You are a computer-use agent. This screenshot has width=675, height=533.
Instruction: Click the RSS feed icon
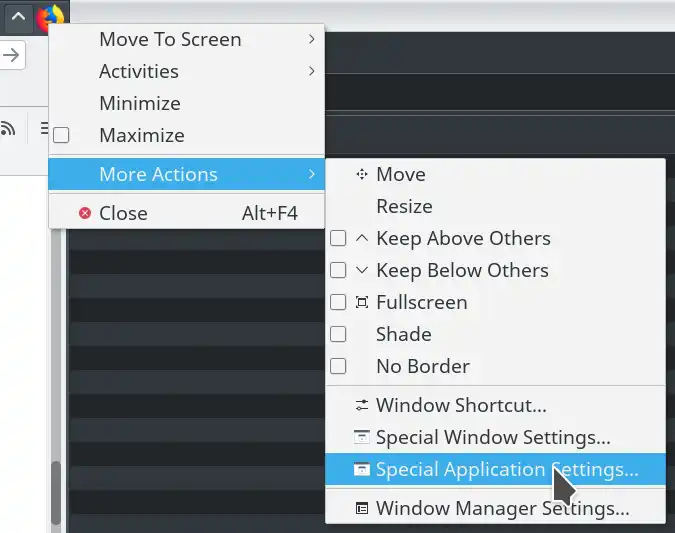(x=8, y=127)
